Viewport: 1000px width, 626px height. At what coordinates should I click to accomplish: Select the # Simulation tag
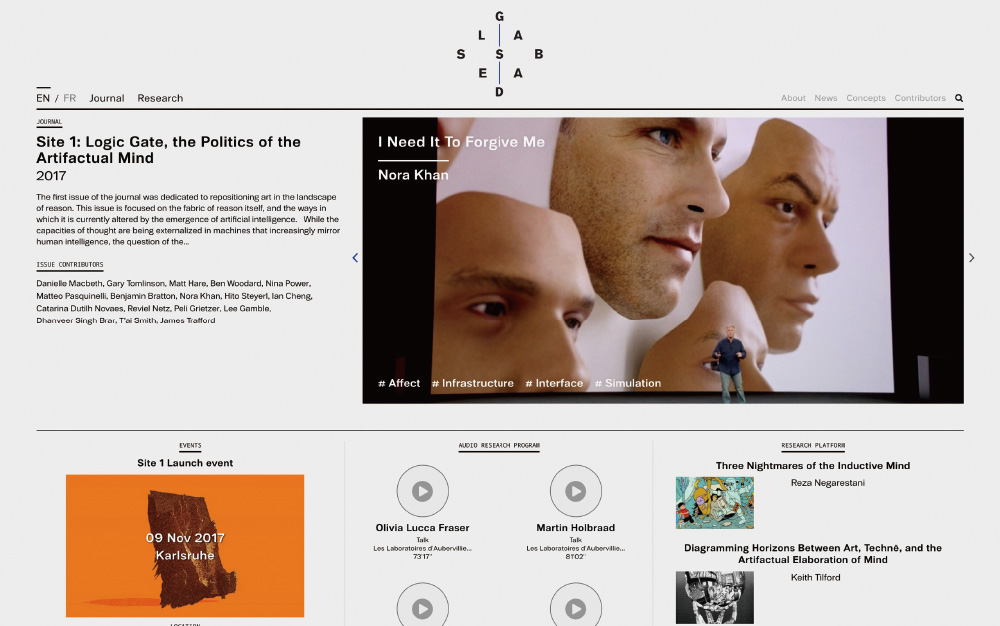click(x=628, y=383)
